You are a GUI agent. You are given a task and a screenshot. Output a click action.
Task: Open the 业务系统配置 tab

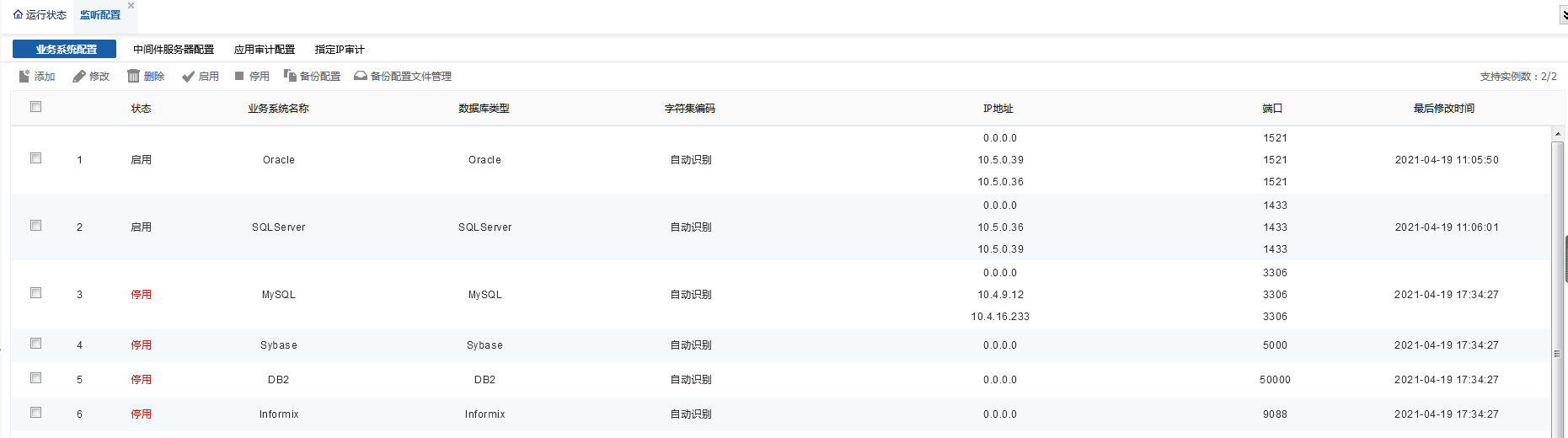(64, 49)
